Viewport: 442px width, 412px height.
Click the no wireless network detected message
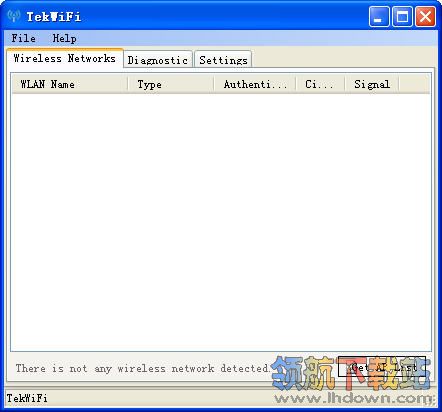(x=143, y=368)
